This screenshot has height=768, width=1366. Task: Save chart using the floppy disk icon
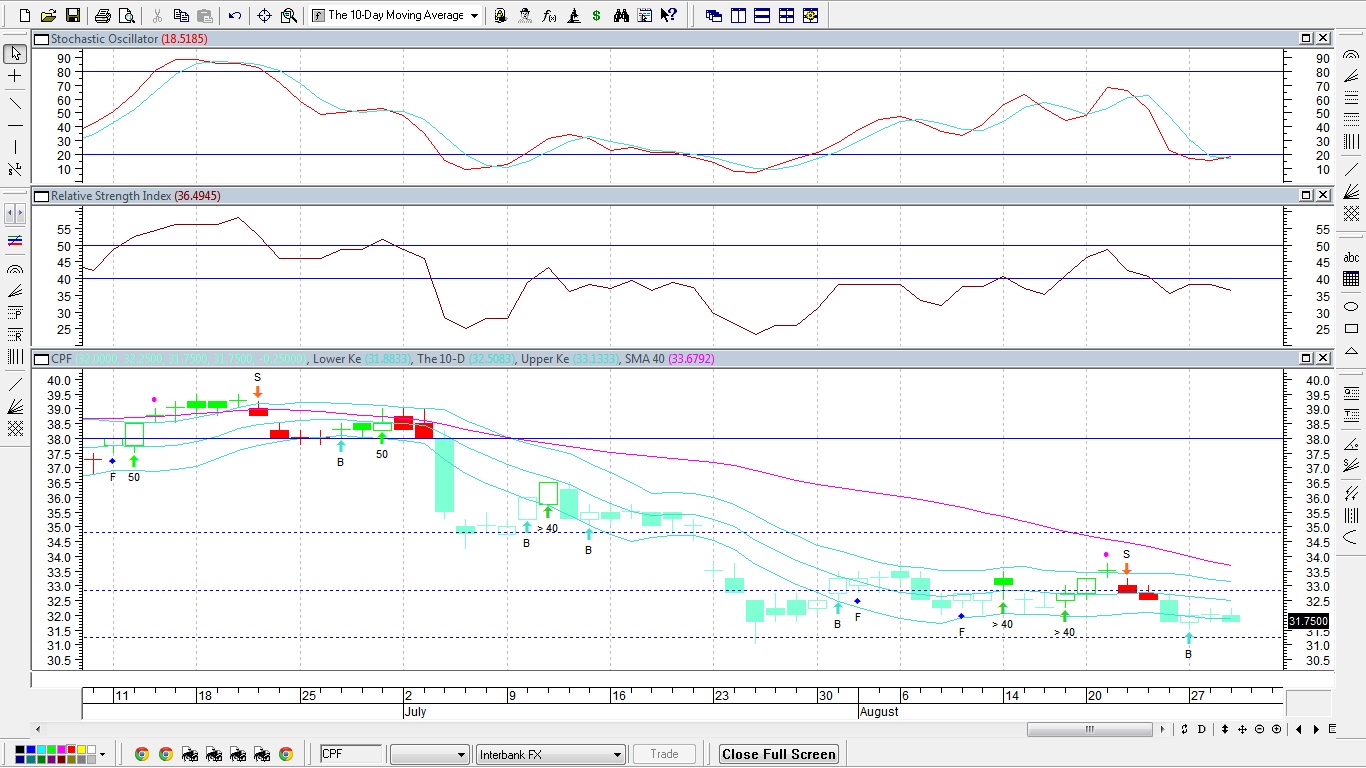pyautogui.click(x=72, y=15)
